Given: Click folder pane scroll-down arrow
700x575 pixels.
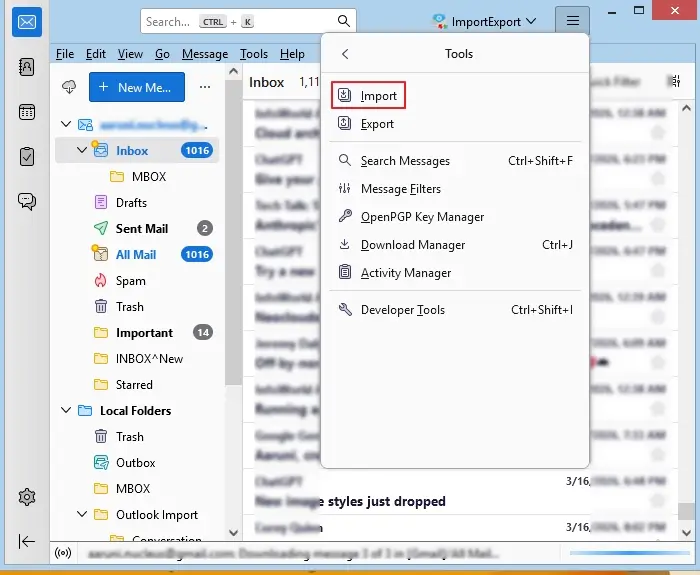Looking at the screenshot, I should 233,533.
